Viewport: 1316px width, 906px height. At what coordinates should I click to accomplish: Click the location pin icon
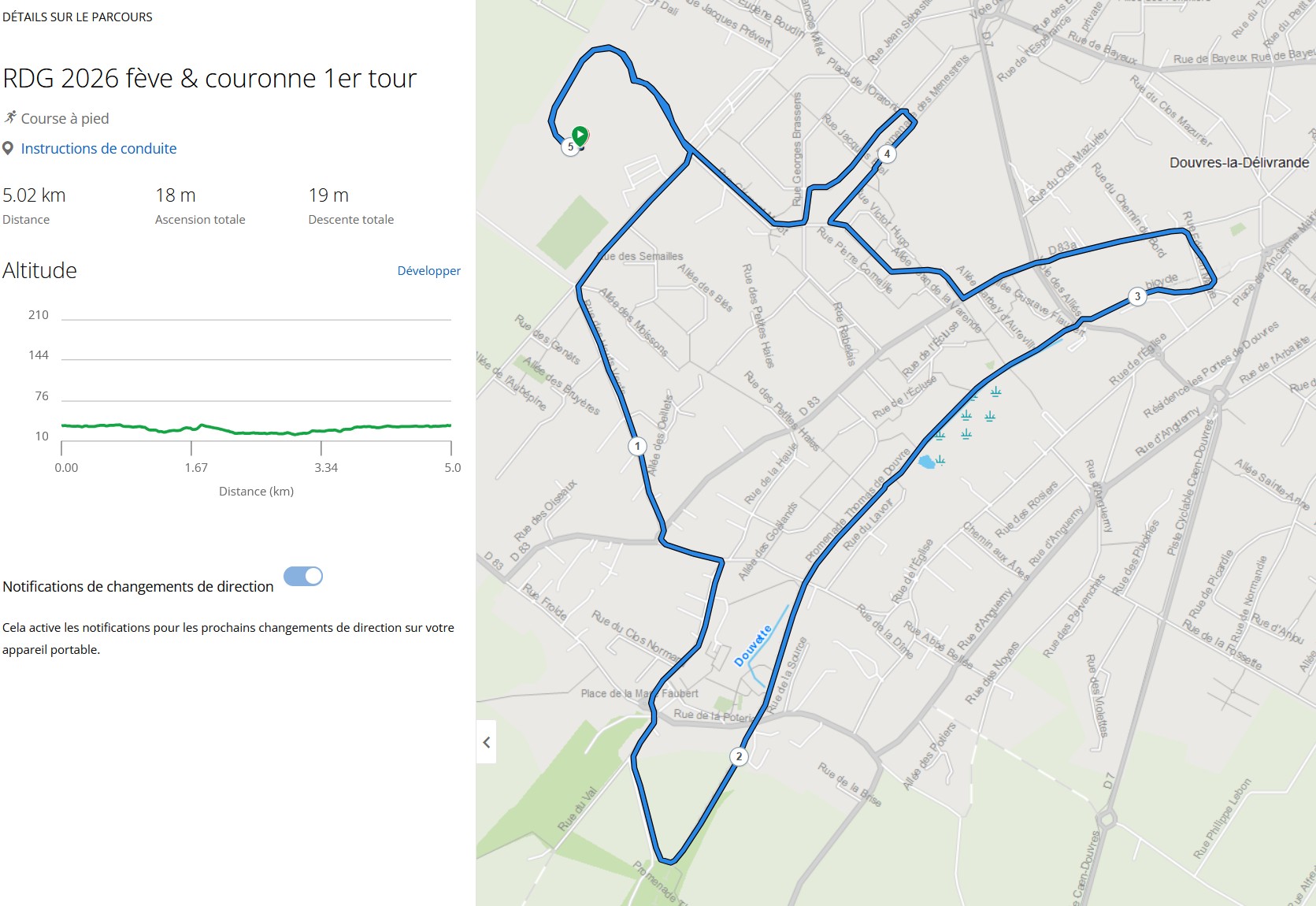click(8, 148)
